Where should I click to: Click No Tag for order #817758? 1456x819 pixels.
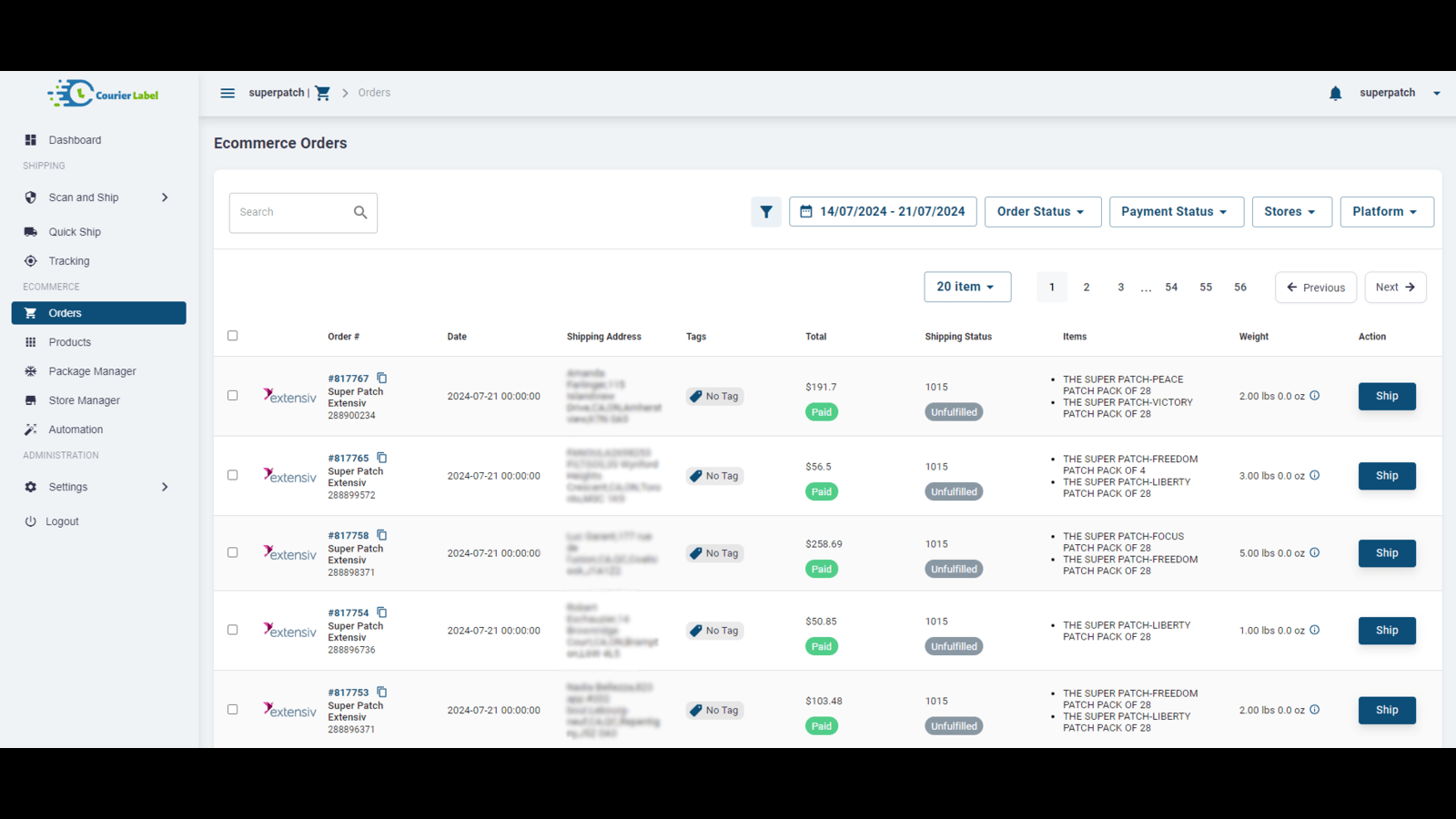pos(715,553)
